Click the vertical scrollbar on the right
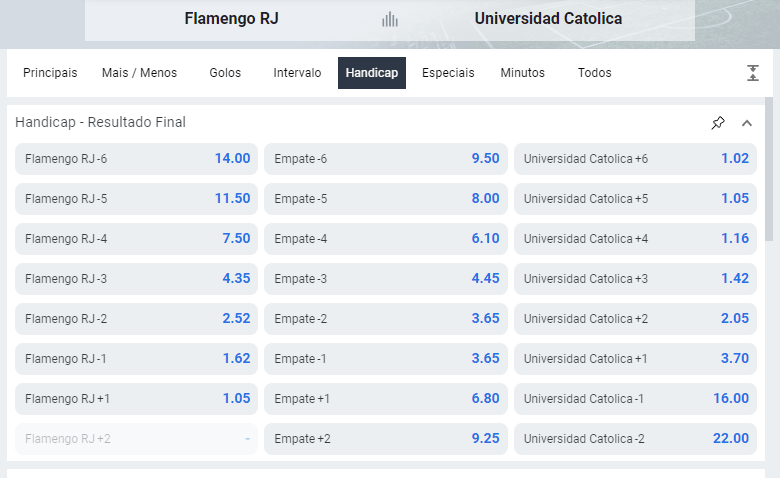The height and width of the screenshot is (478, 780). pyautogui.click(x=769, y=170)
